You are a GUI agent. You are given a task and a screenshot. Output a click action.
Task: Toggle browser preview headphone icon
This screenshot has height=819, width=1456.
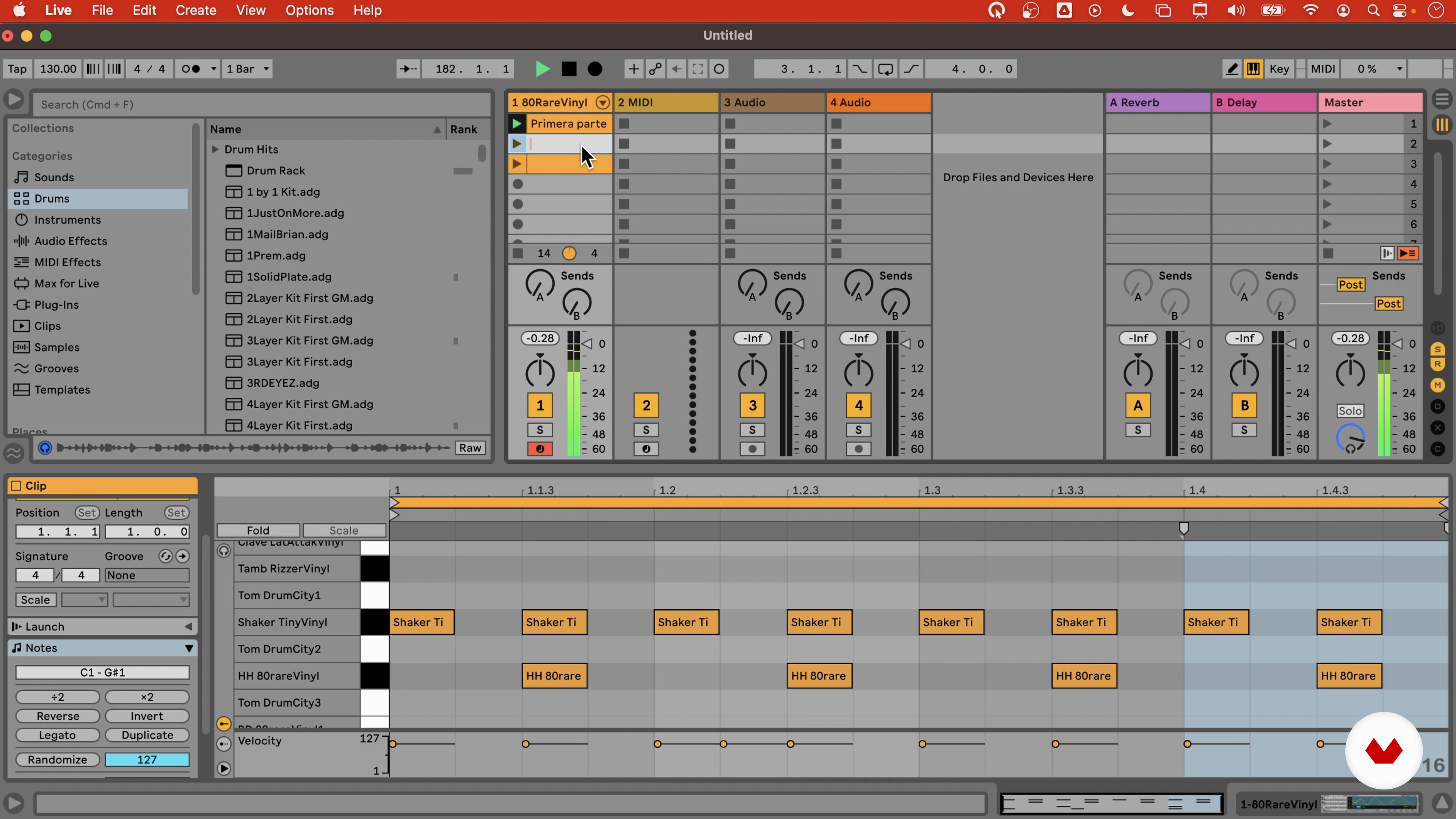coord(45,448)
